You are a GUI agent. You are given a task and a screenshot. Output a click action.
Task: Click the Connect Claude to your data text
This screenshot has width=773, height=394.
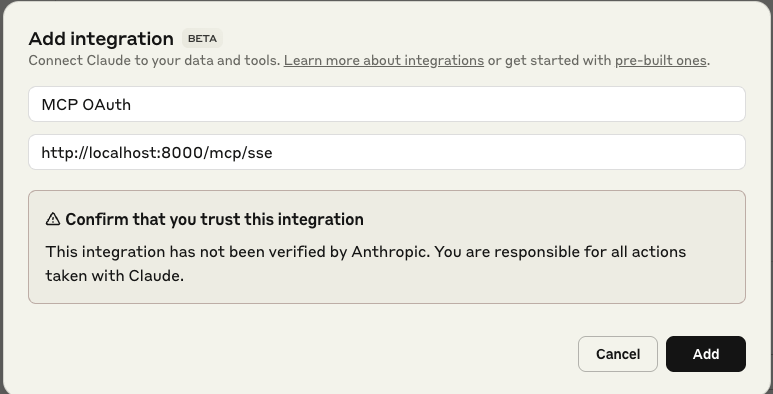(x=154, y=61)
